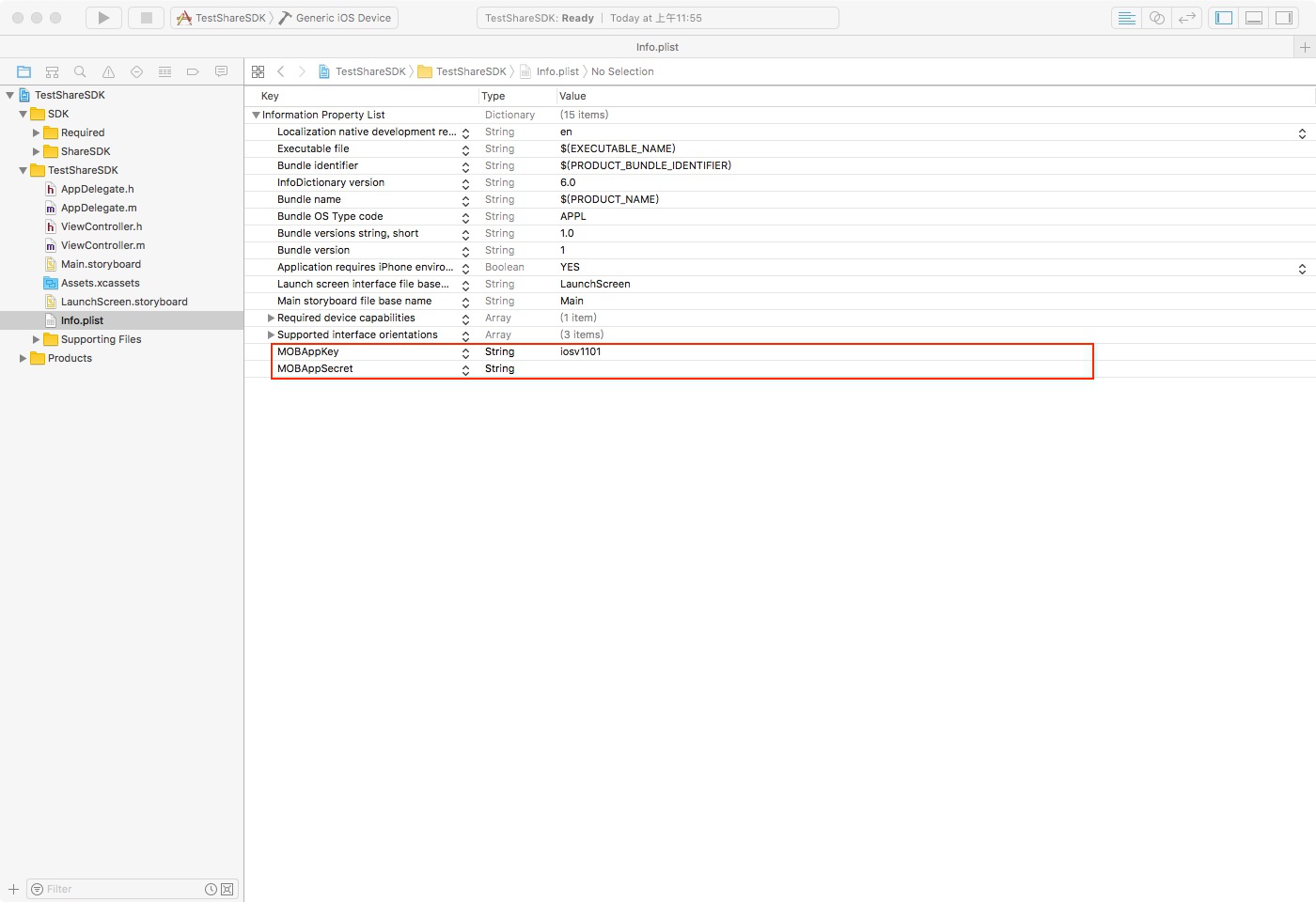The image size is (1316, 902).
Task: Collapse the Information Property List dictionary
Action: tap(256, 115)
